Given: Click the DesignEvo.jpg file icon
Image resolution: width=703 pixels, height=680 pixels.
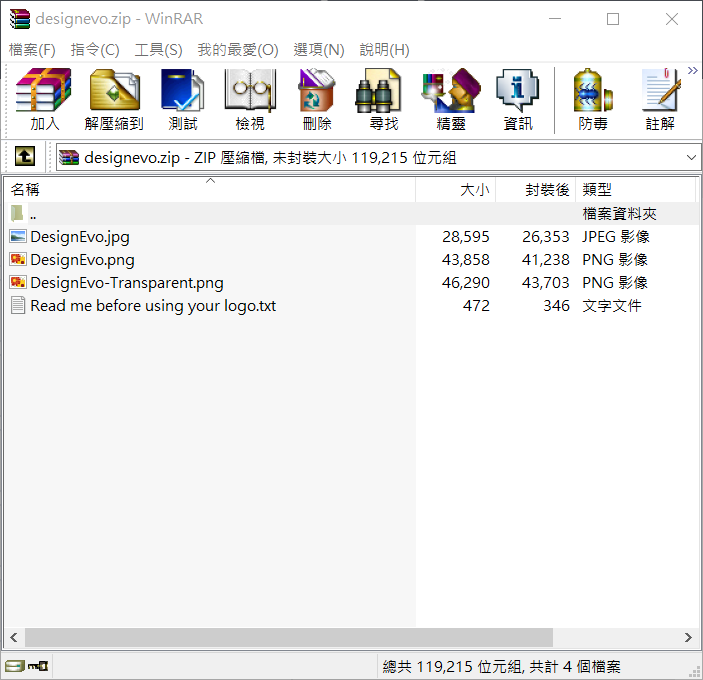Looking at the screenshot, I should pos(18,236).
